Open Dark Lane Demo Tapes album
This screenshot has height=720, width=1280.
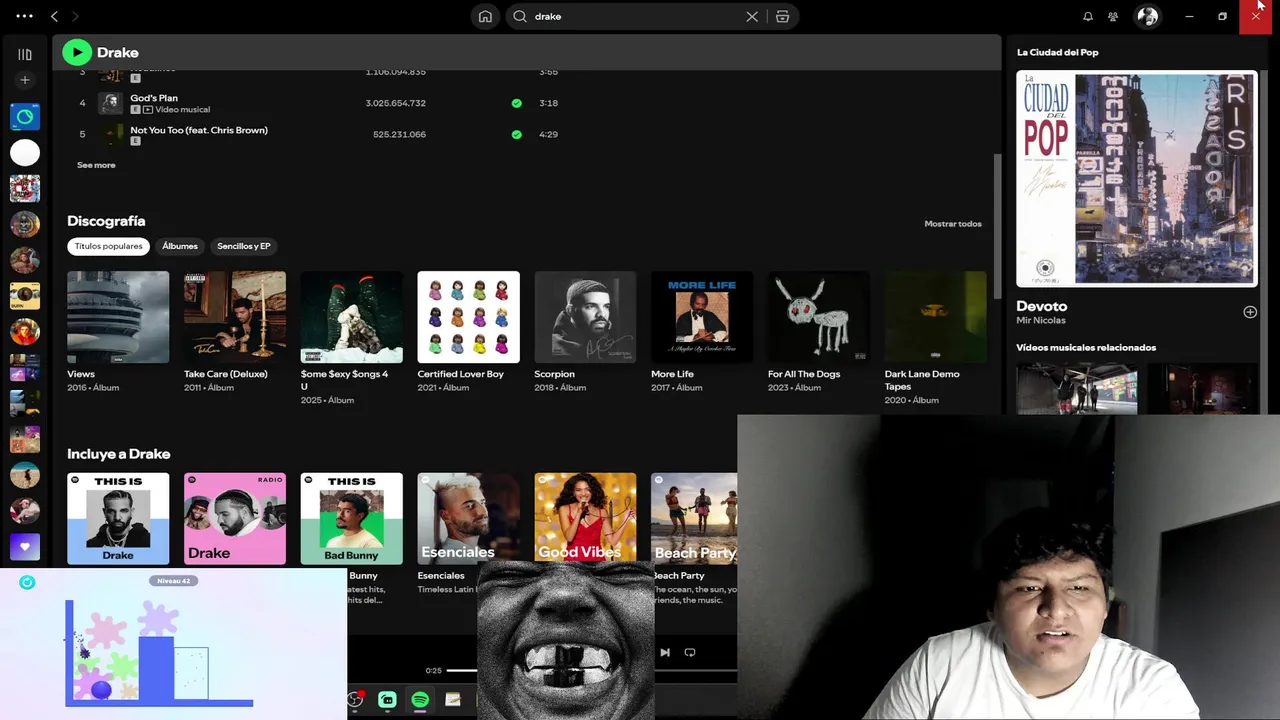click(936, 317)
